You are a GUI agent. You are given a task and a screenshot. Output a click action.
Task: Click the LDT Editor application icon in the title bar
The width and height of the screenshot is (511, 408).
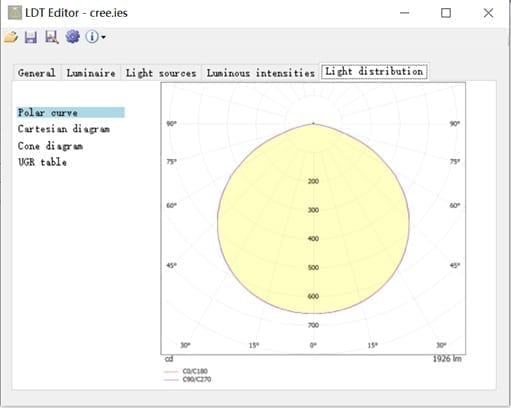(15, 13)
